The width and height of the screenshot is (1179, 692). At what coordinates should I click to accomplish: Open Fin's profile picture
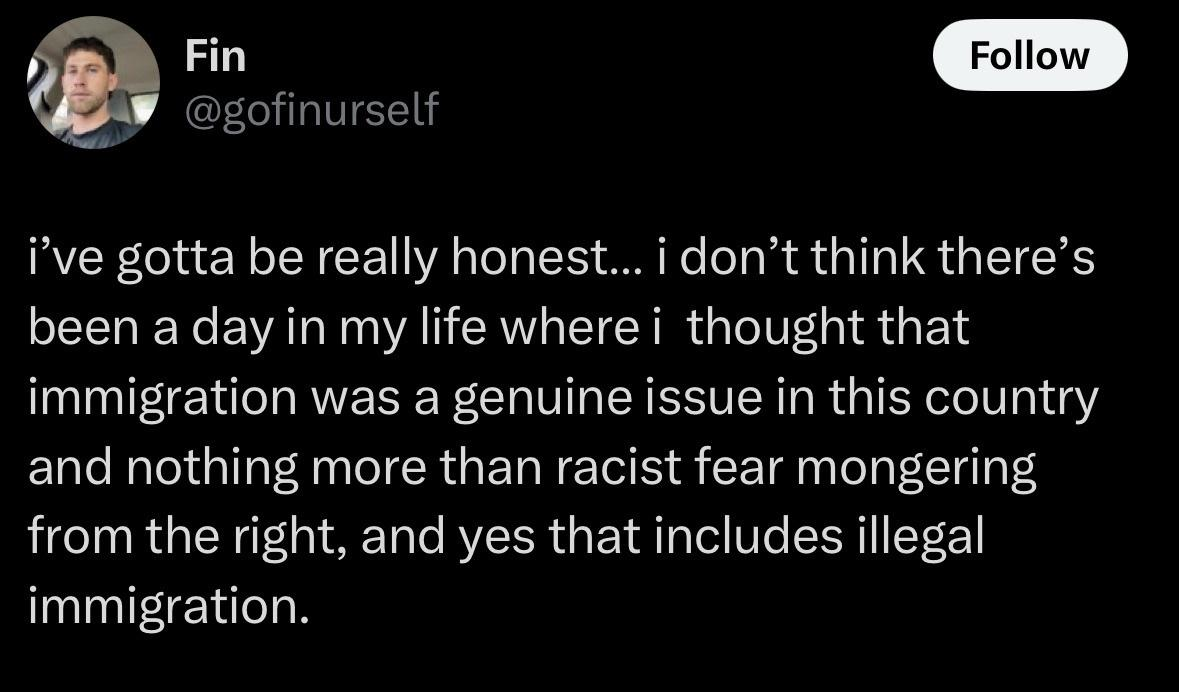click(93, 82)
